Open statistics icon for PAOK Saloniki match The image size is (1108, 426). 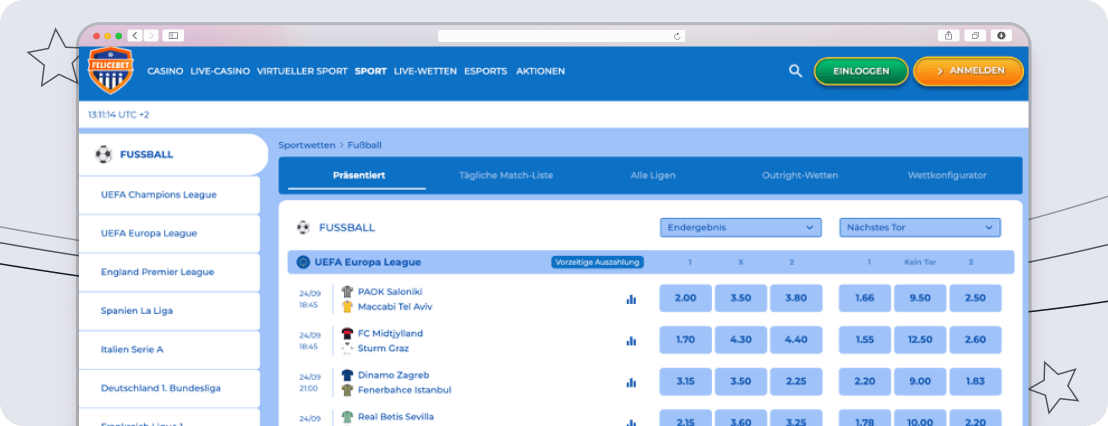click(631, 299)
